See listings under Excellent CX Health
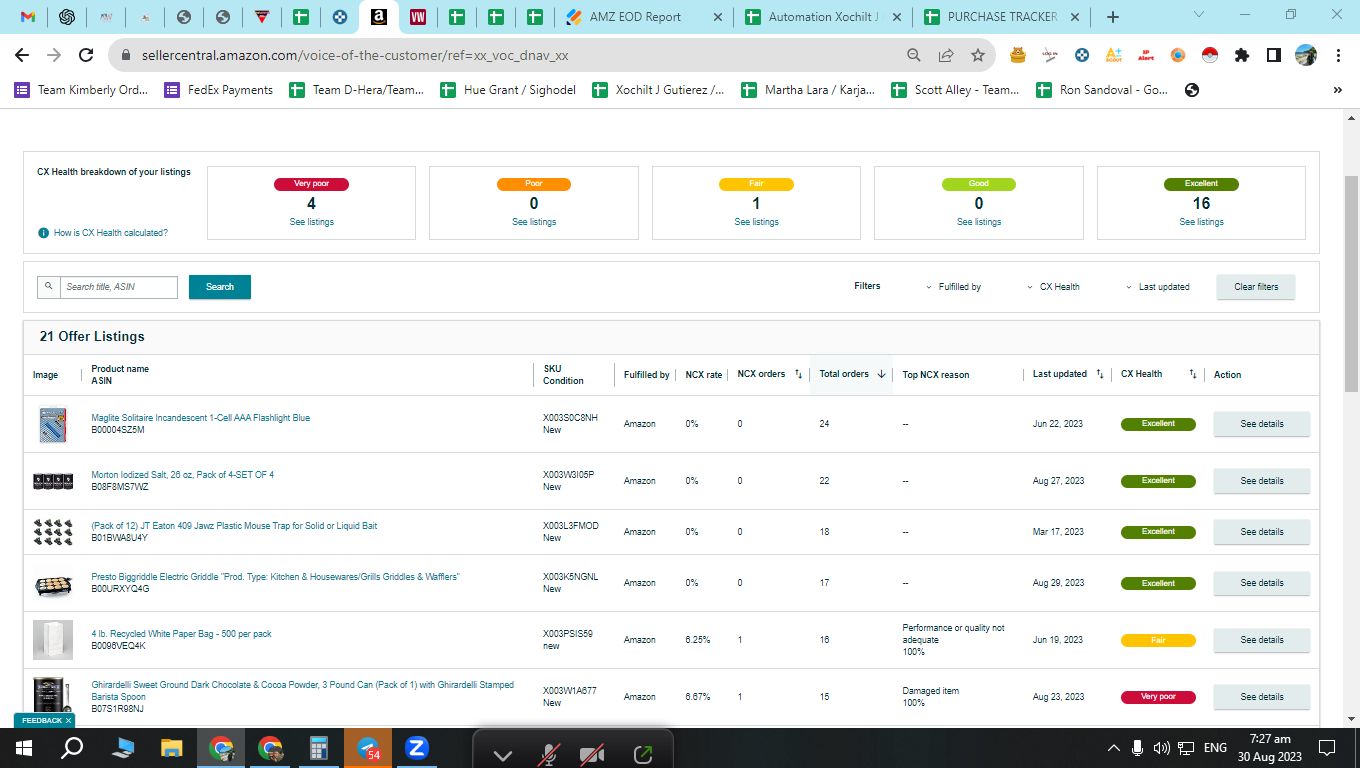 tap(1201, 222)
